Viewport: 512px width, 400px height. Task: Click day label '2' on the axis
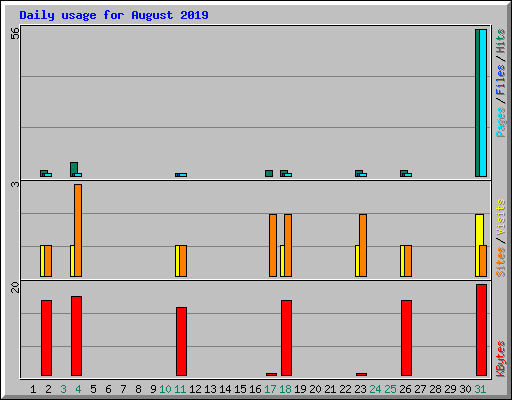point(48,389)
